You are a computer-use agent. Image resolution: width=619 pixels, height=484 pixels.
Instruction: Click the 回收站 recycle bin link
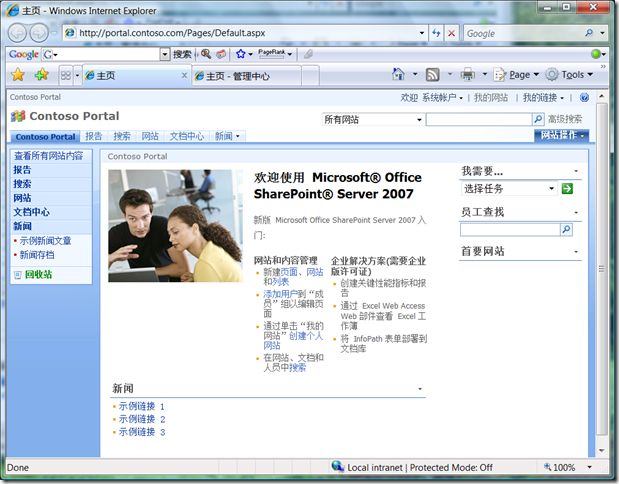click(x=38, y=274)
